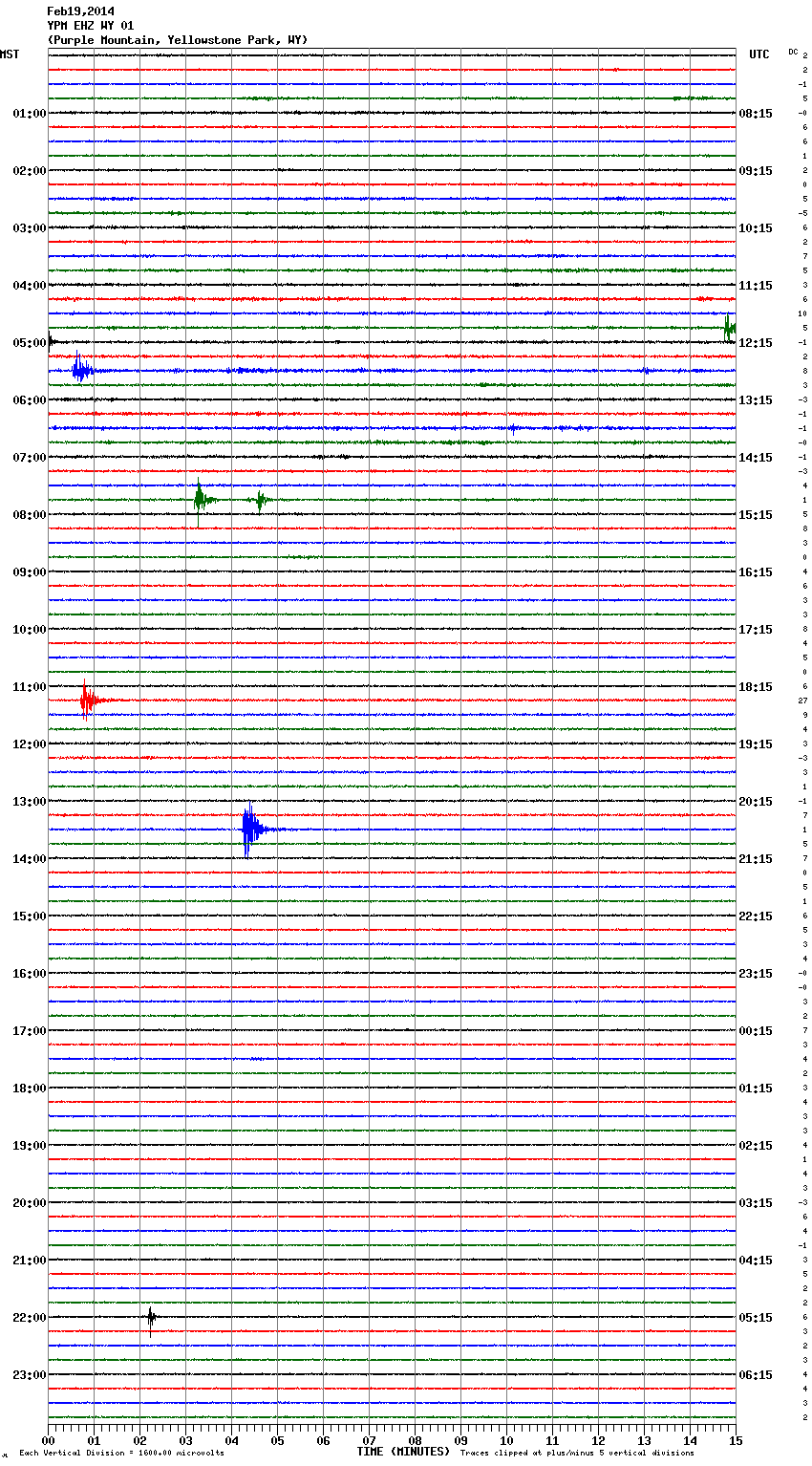Click the 00:15 UTC time label

point(756,1031)
